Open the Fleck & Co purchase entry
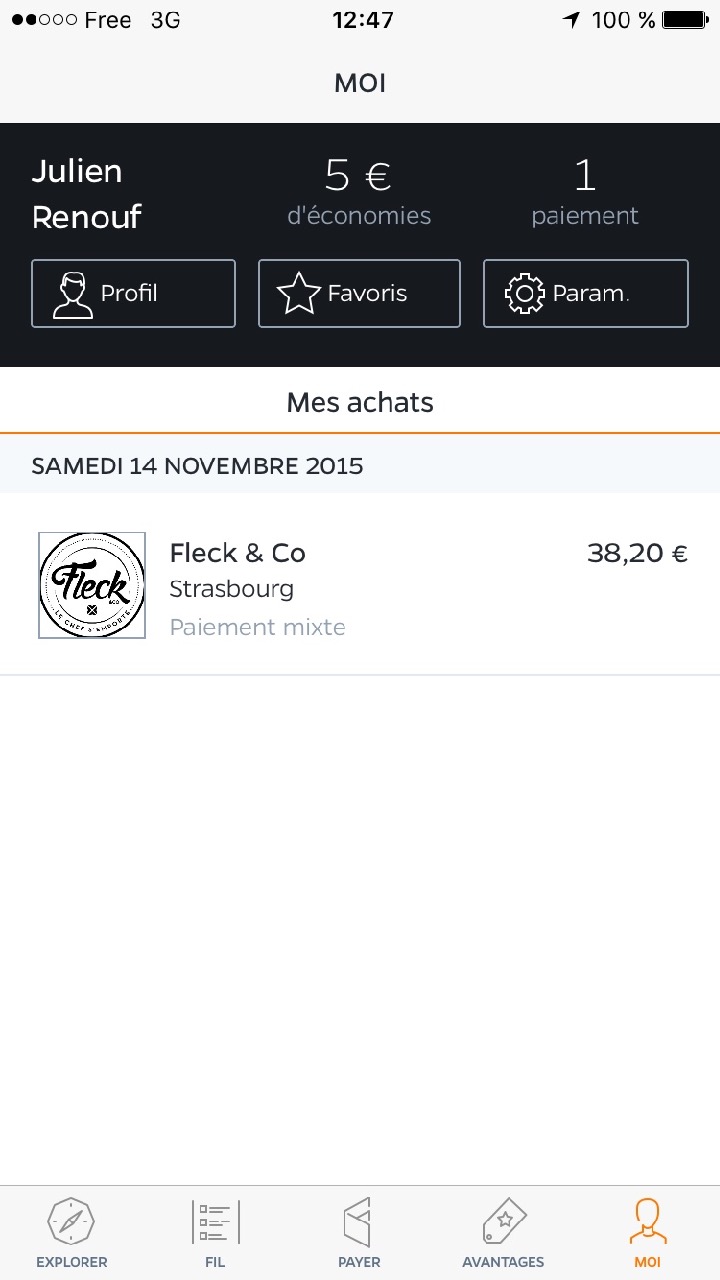720x1280 pixels. coord(360,585)
